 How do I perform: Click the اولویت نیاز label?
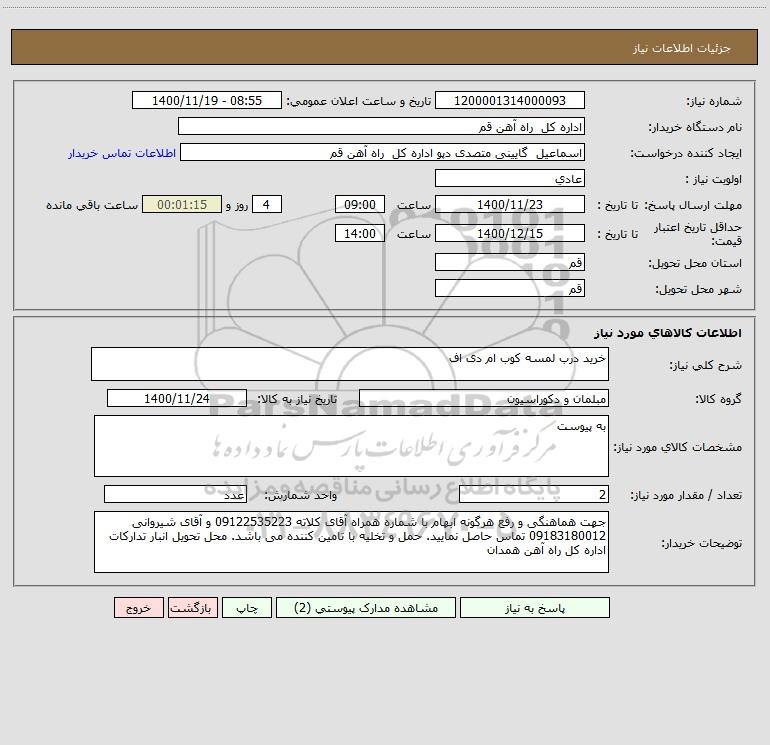tap(714, 179)
